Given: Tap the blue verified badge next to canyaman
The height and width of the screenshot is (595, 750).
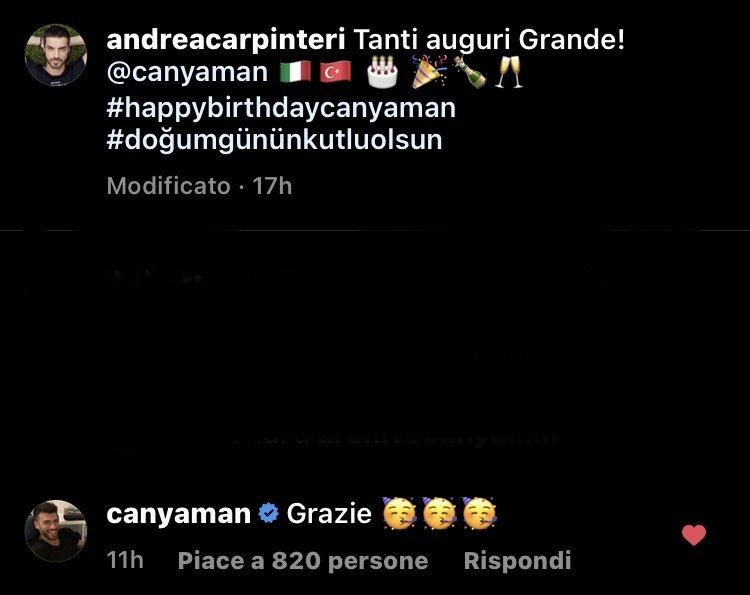Looking at the screenshot, I should pos(268,514).
